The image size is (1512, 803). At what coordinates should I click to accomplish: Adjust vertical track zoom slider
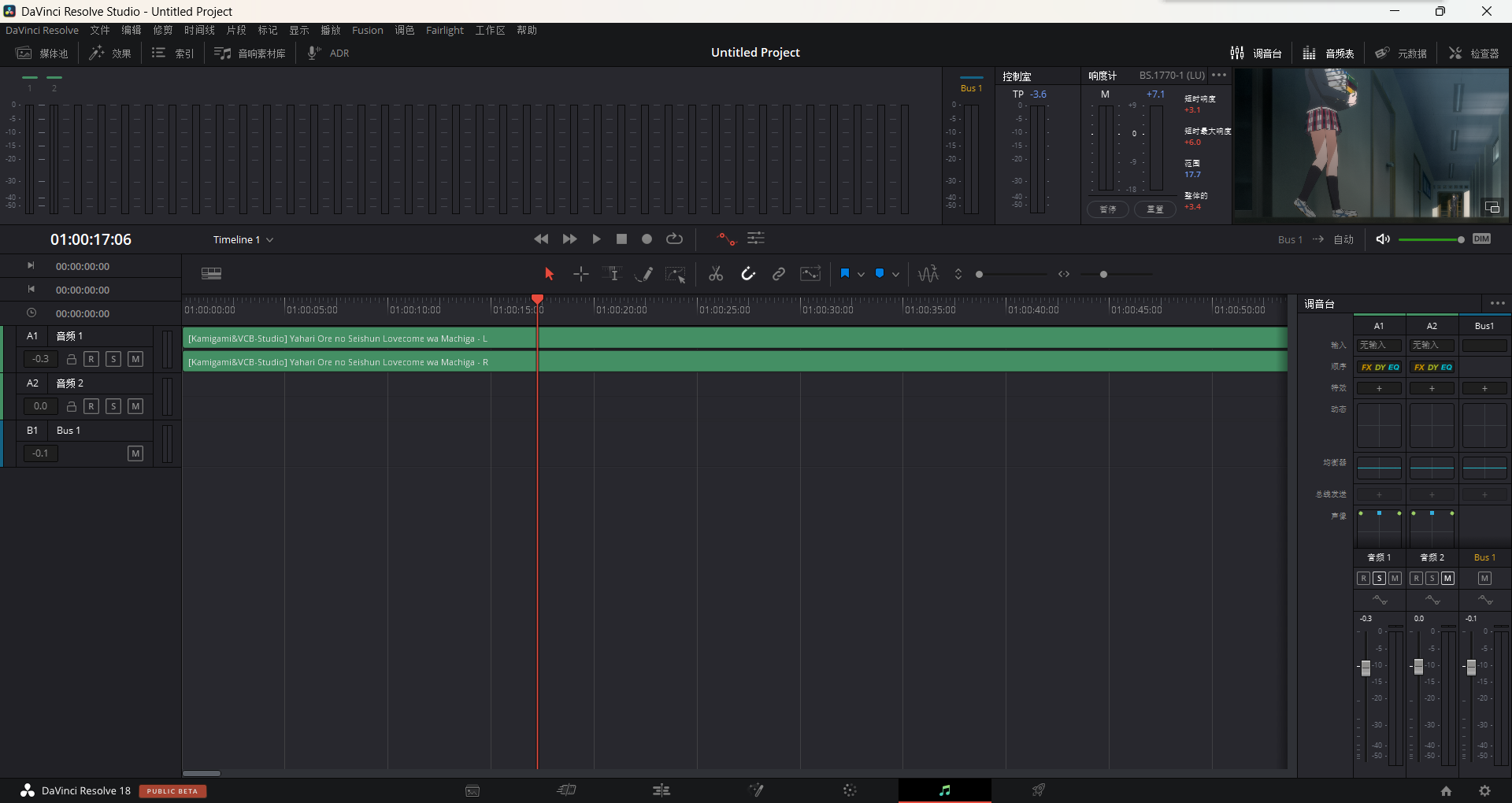(x=979, y=275)
